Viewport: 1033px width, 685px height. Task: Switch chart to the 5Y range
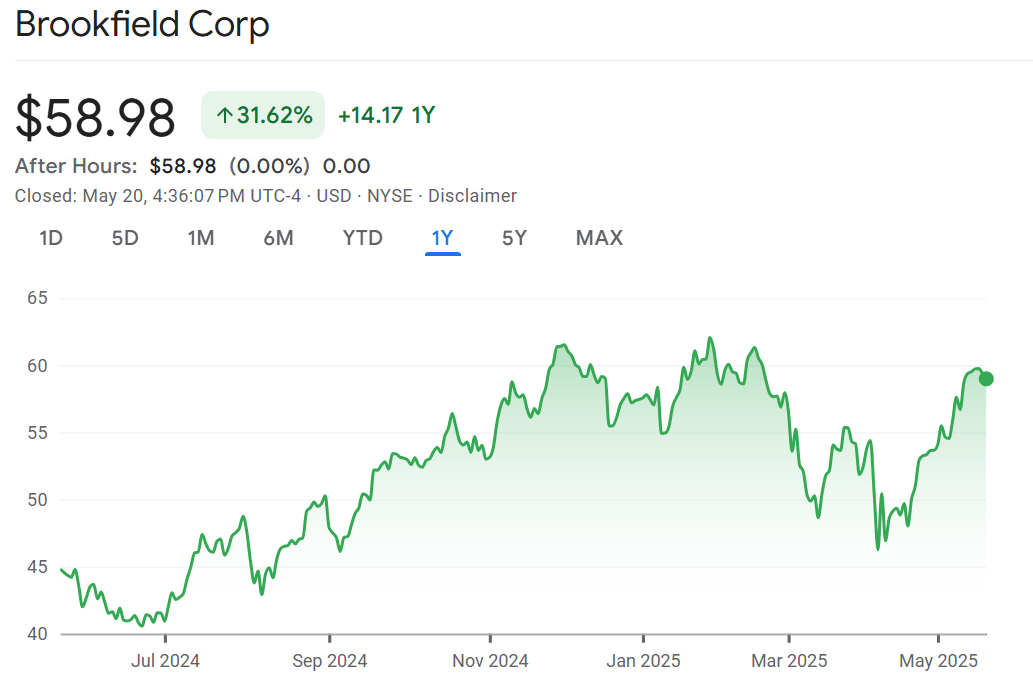pyautogui.click(x=514, y=238)
